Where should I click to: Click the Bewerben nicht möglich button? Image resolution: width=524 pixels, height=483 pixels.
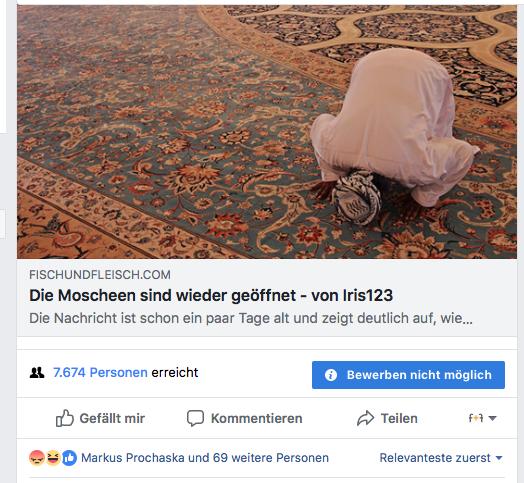coord(408,375)
